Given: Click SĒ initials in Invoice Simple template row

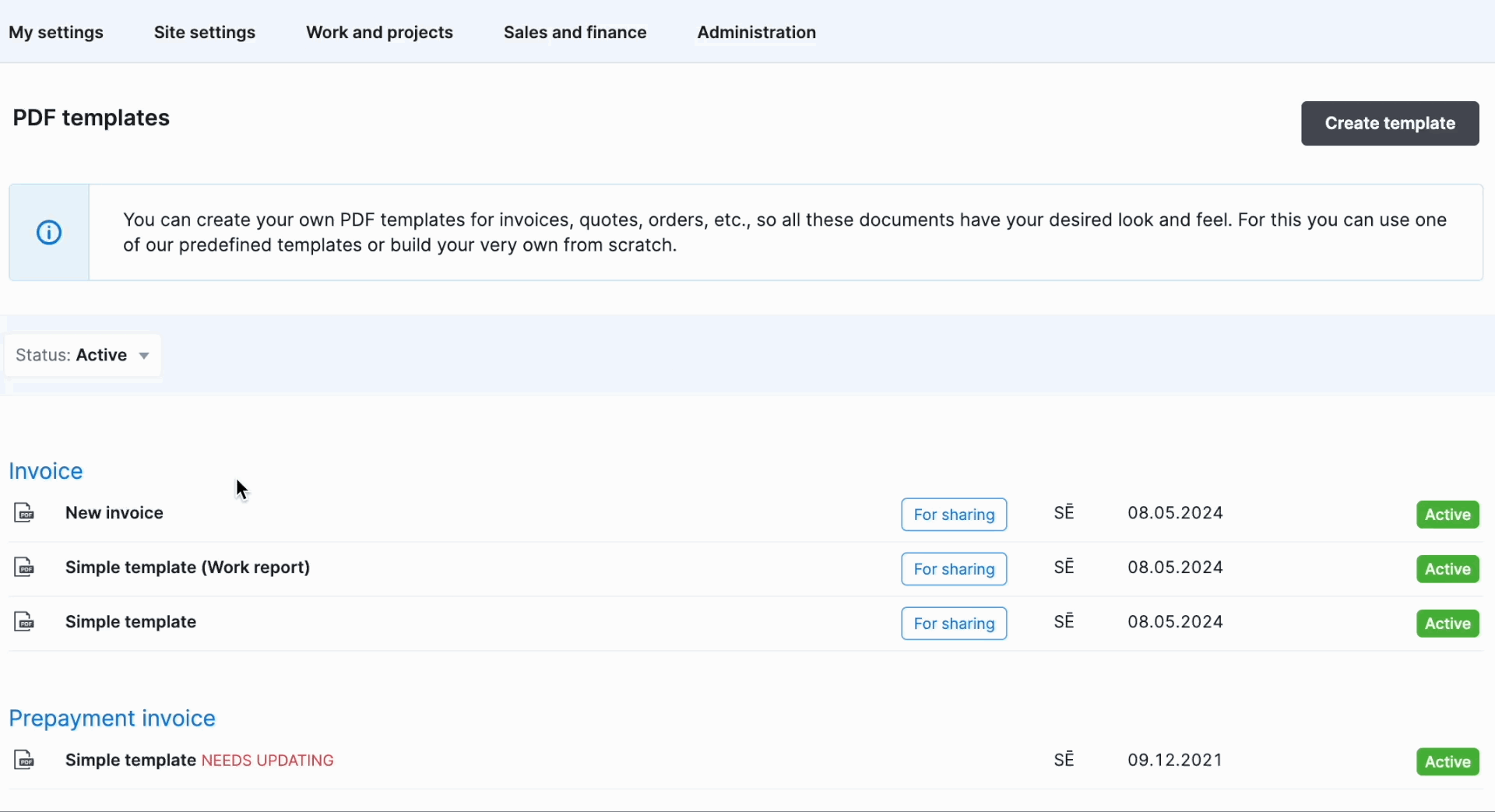Looking at the screenshot, I should (x=1064, y=621).
